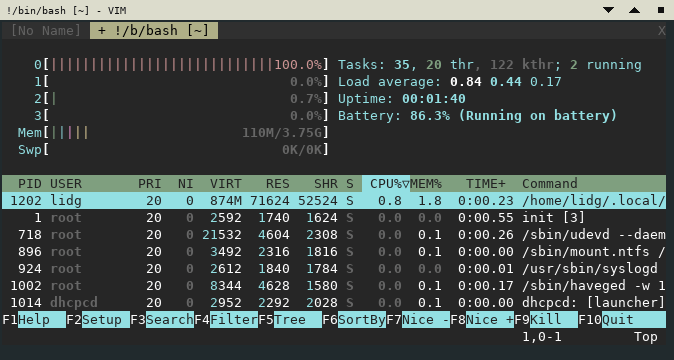Viewport: 674px width, 360px height.
Task: Select the /sbin/udevd process row
Action: point(334,235)
